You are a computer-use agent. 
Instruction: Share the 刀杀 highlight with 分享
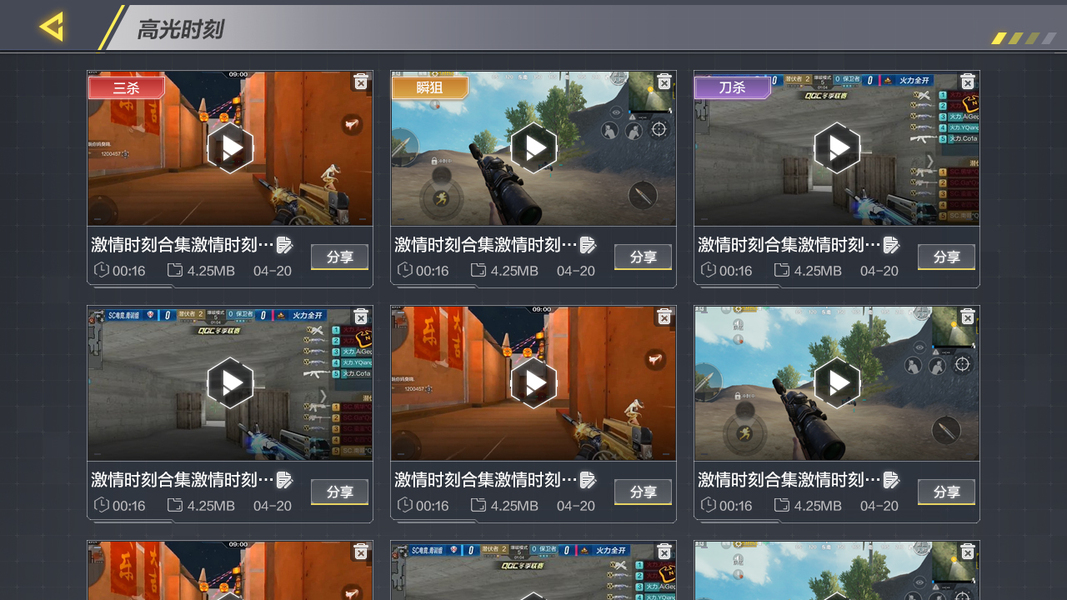click(947, 257)
